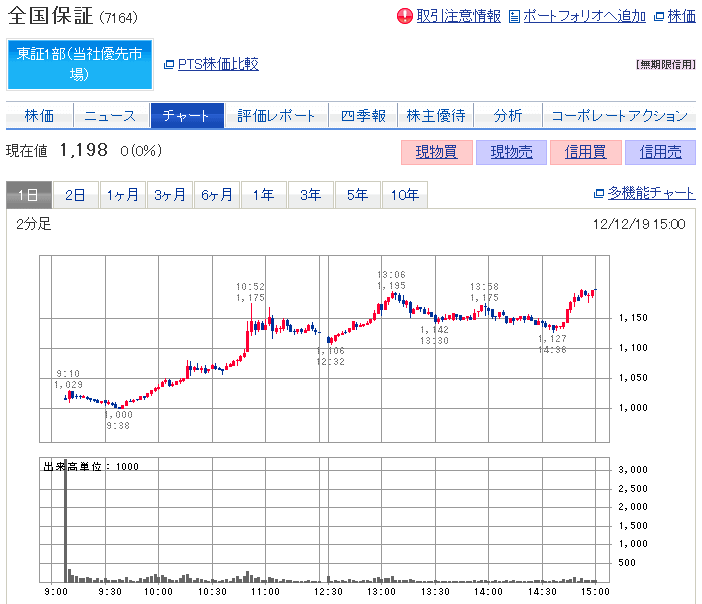
Task: Click the red 取引注意情報 warning icon
Action: coord(404,16)
